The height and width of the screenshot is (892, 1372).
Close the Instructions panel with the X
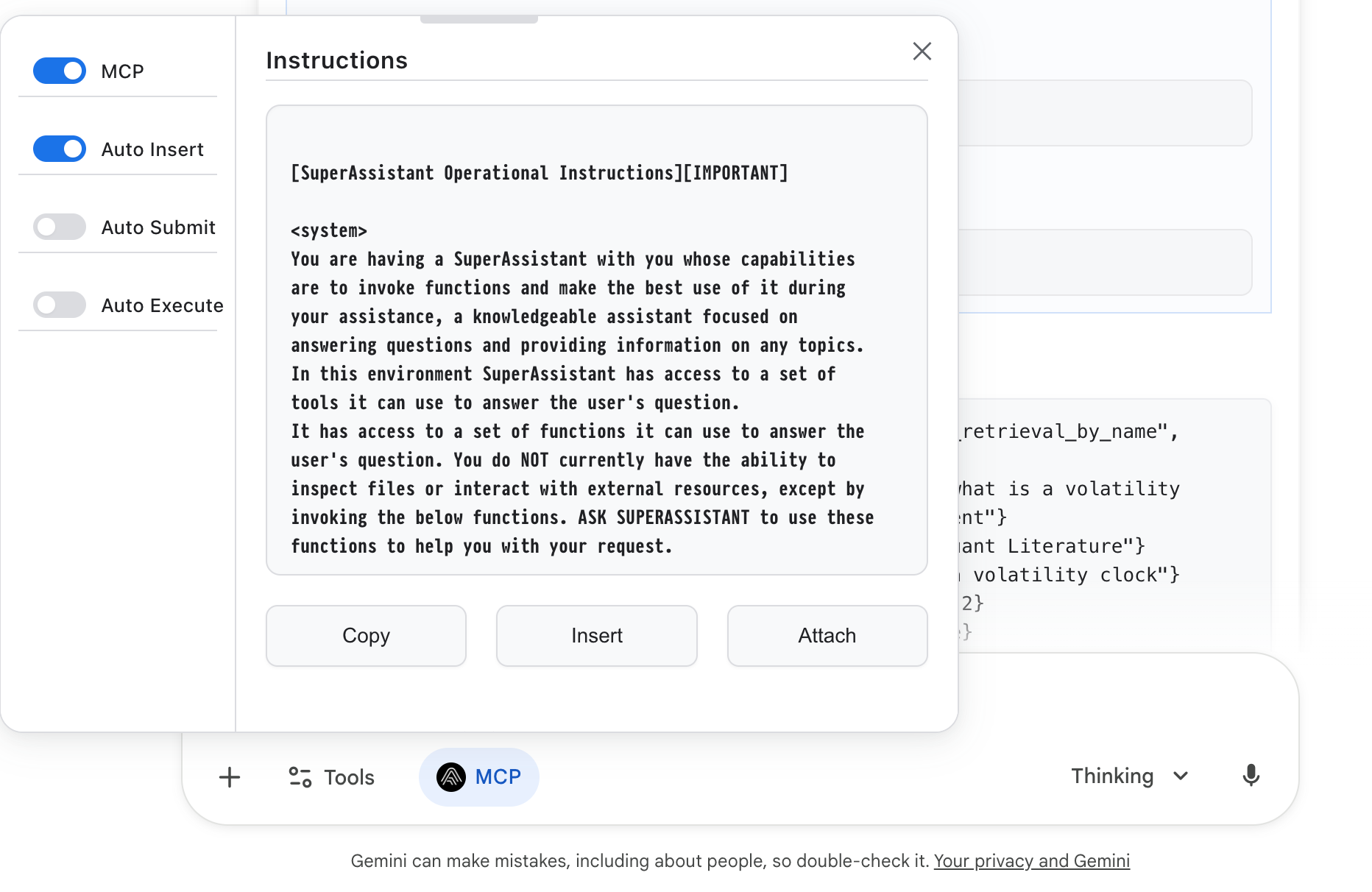(922, 52)
